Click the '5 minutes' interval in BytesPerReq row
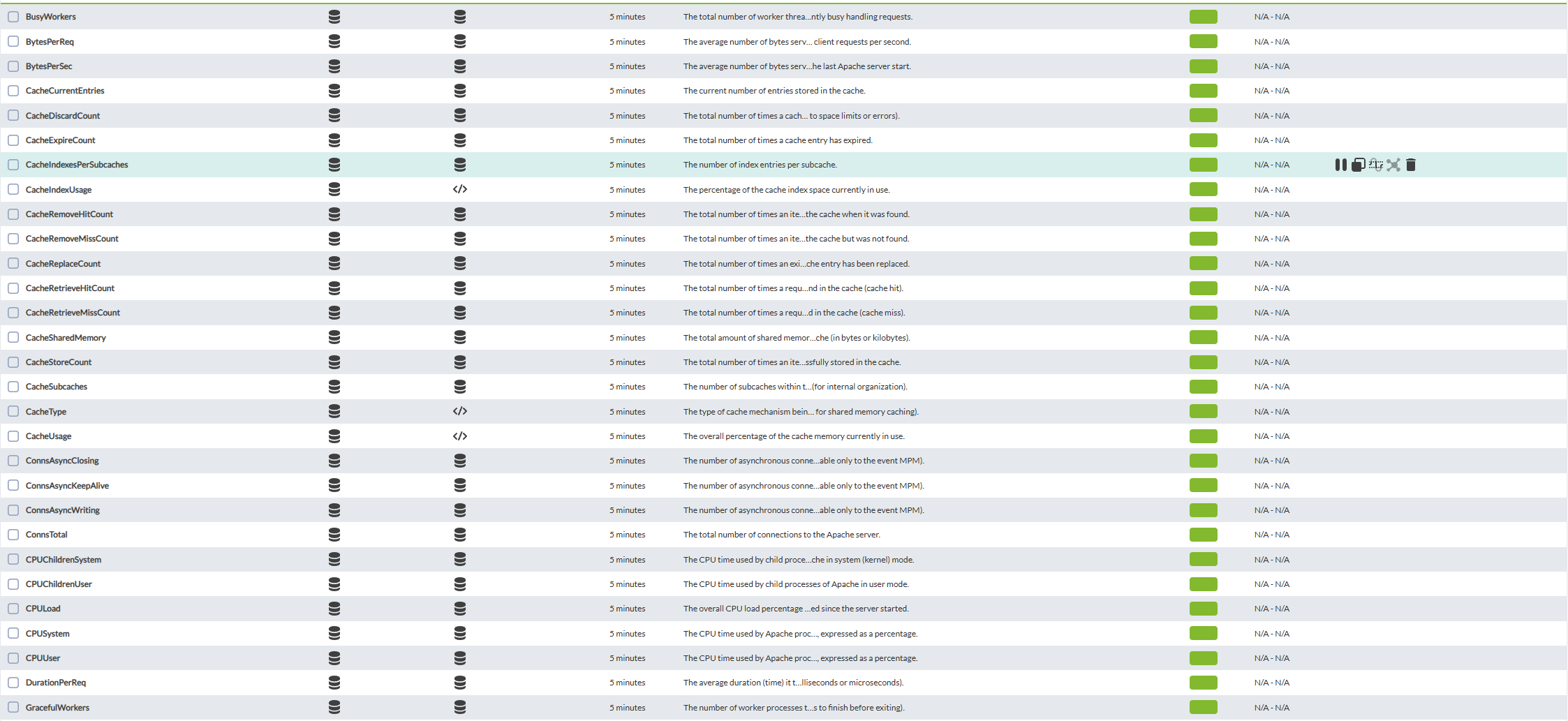The width and height of the screenshot is (1568, 721). [x=628, y=42]
